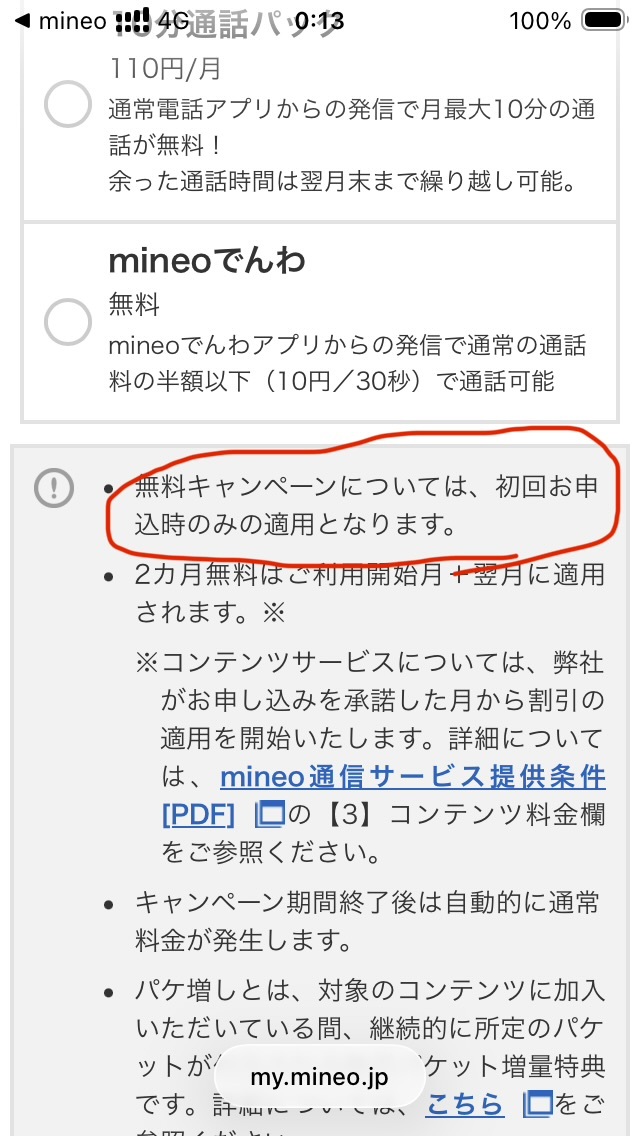Select the 10分通話パック radio button
Viewport: 640px width, 1136px height.
tap(68, 103)
